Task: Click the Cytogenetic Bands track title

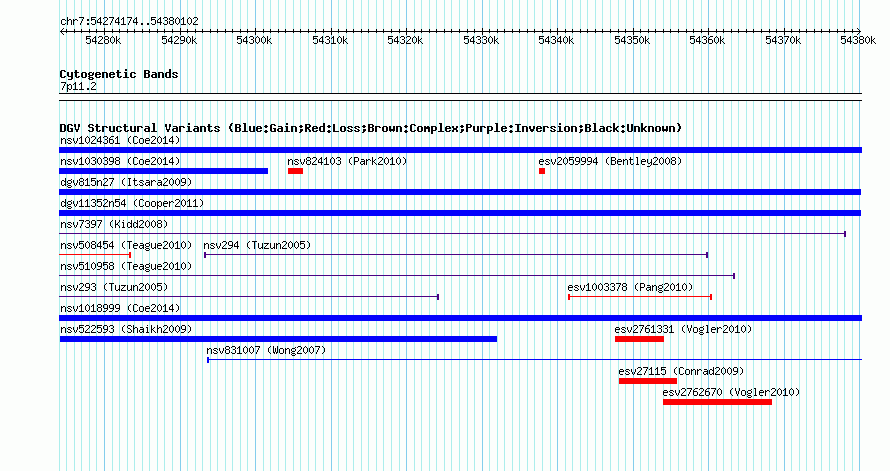Action: (x=119, y=74)
